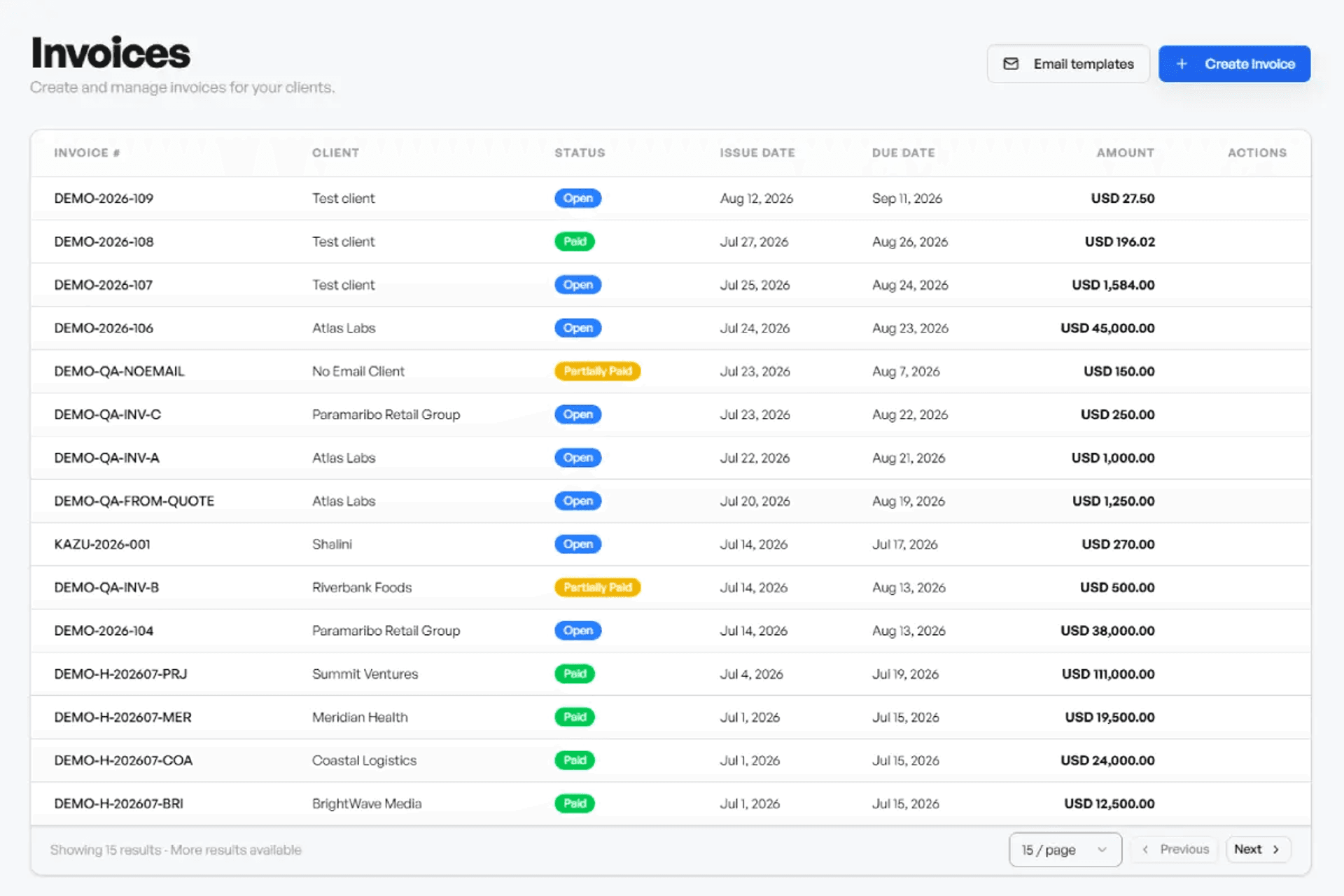This screenshot has width=1344, height=896.
Task: Click the Open badge in Shalini row
Action: pos(578,544)
